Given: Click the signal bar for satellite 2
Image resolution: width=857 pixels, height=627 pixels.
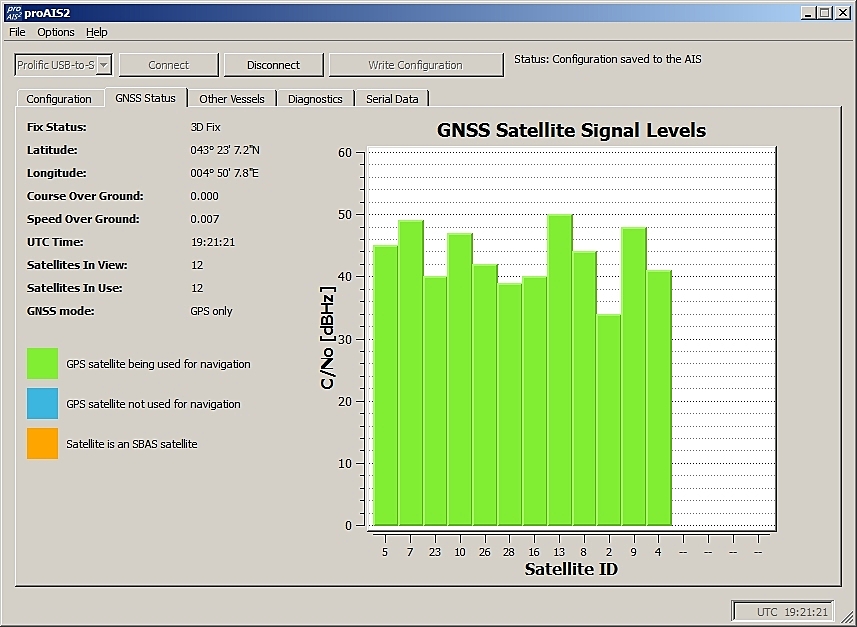Looking at the screenshot, I should coord(609,420).
